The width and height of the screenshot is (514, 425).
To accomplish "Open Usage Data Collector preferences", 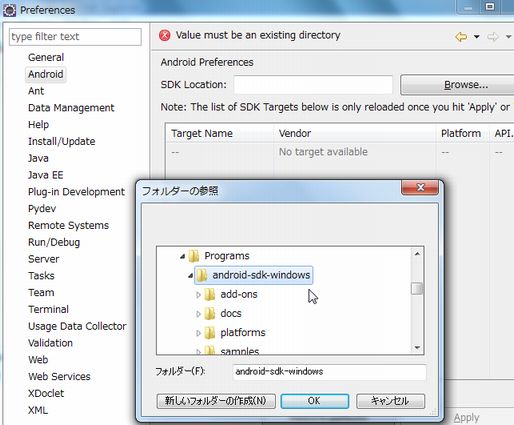I will [77, 326].
